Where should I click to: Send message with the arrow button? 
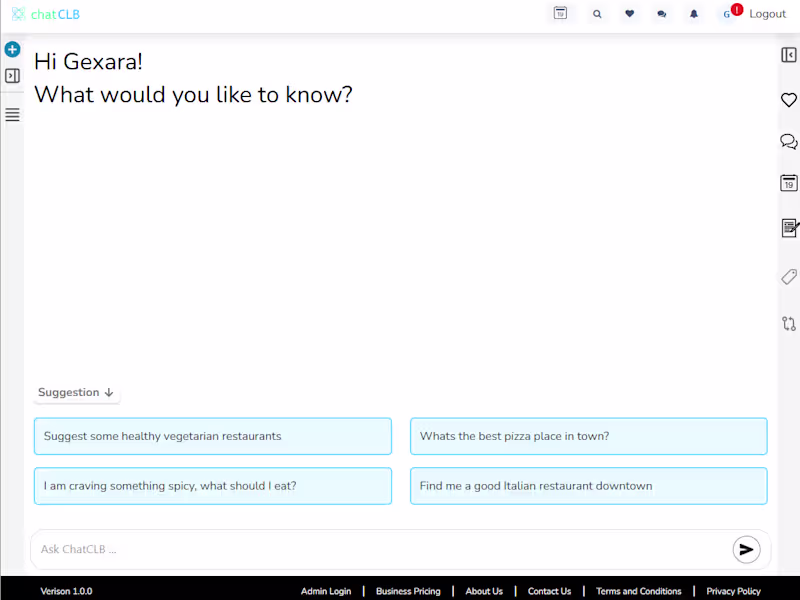click(x=746, y=549)
